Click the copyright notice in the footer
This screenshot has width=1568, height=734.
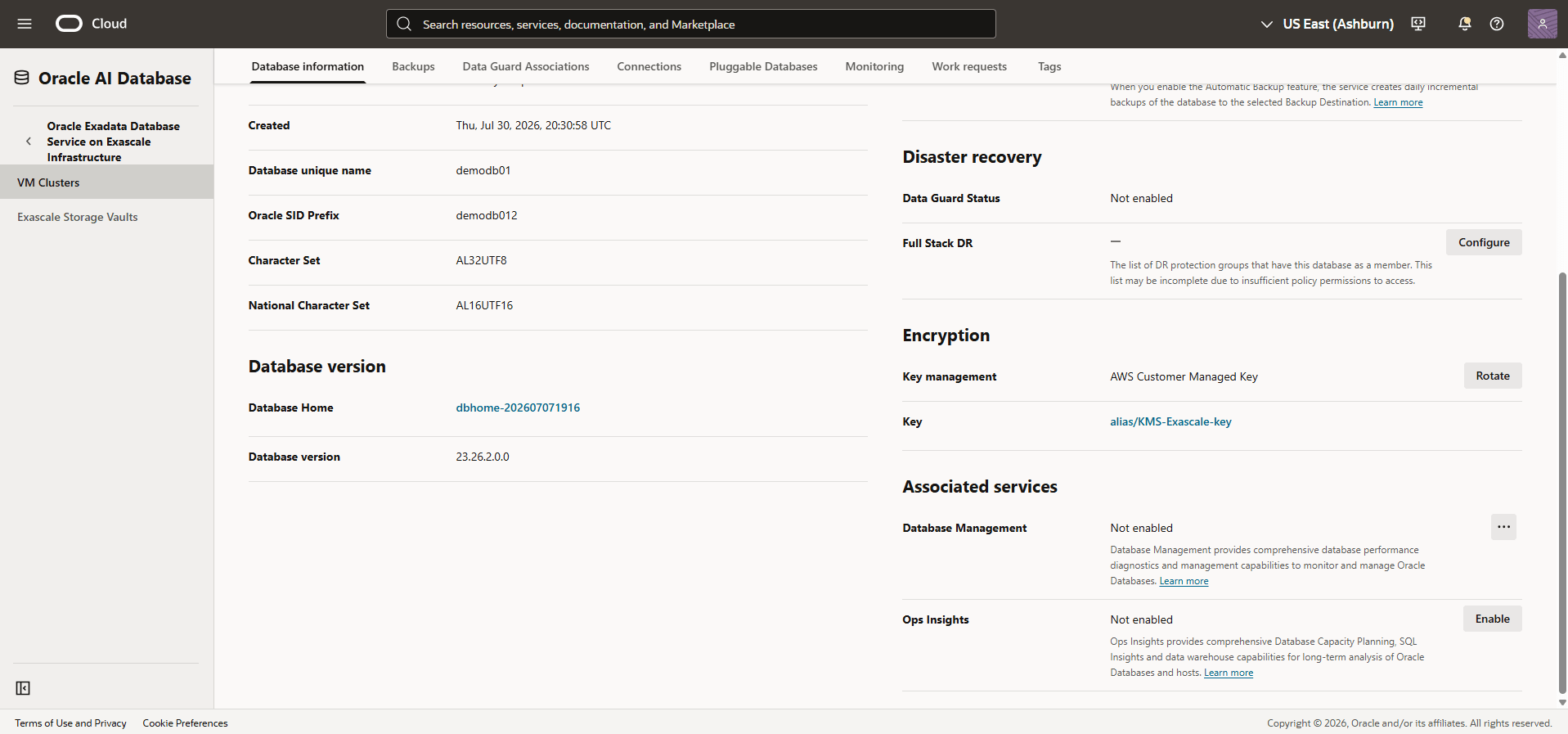1409,723
